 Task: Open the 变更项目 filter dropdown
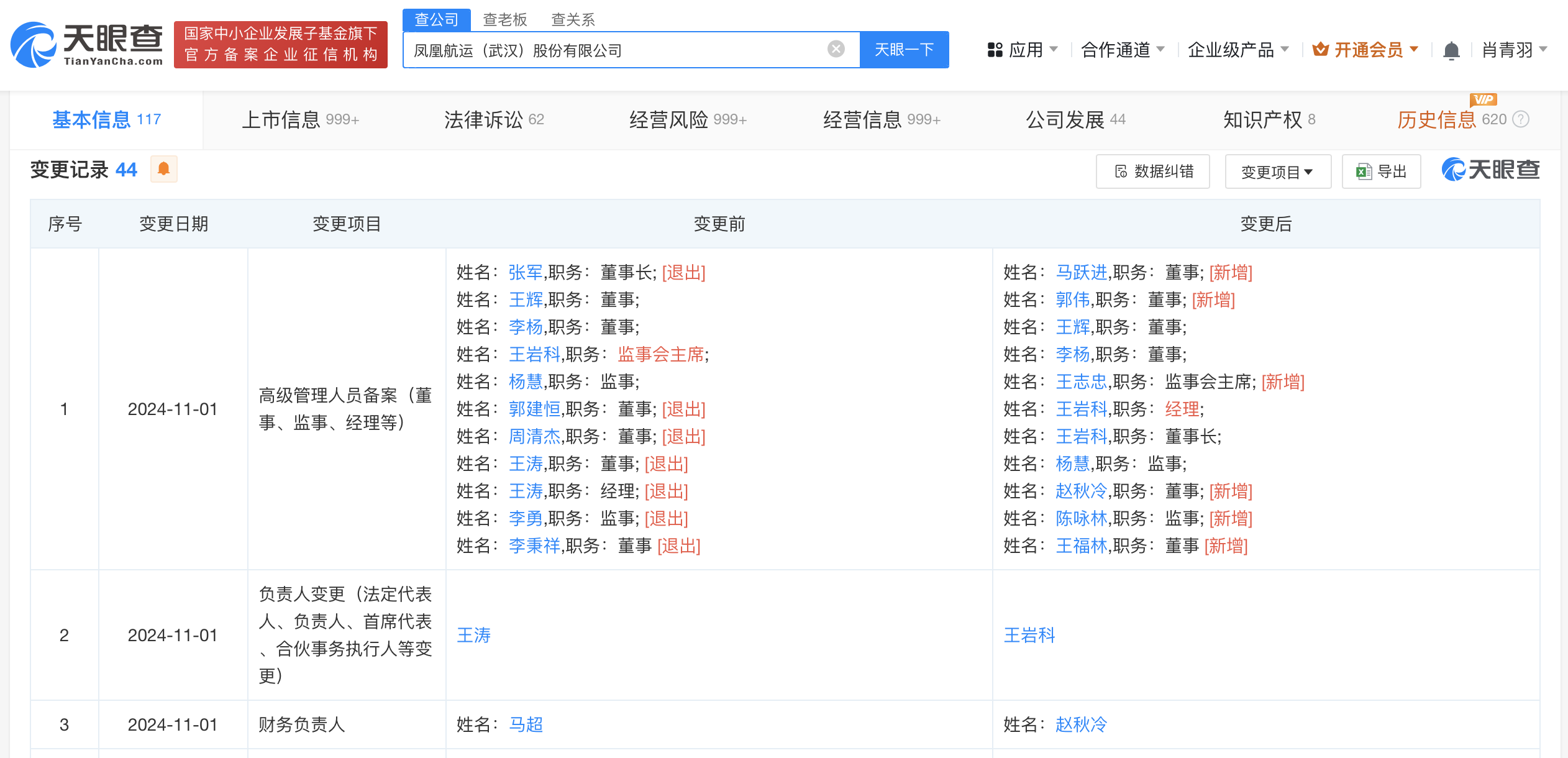[1278, 171]
